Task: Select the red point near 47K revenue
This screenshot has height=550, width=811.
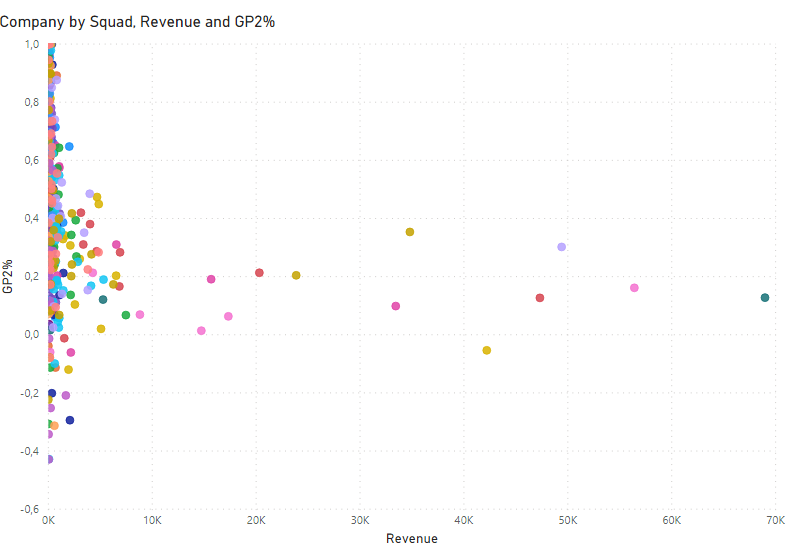Action: [x=539, y=298]
